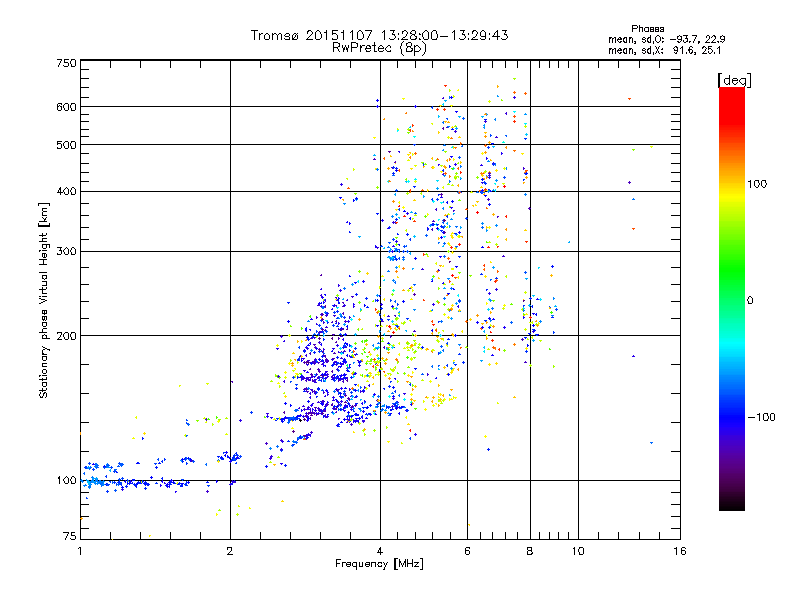Click the plot title 'Tromsø 20151107 13:28:00-13:29:43'
The height and width of the screenshot is (600, 800).
(380, 35)
